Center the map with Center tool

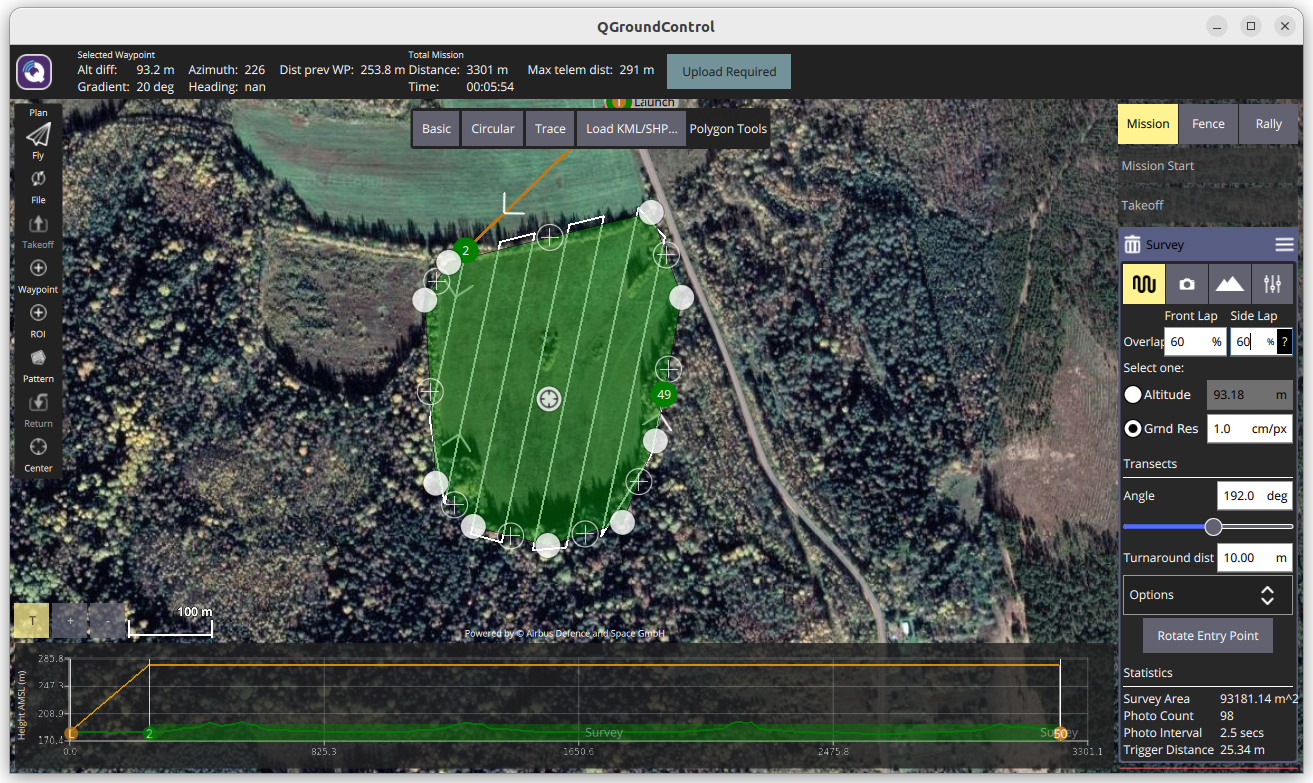point(38,447)
